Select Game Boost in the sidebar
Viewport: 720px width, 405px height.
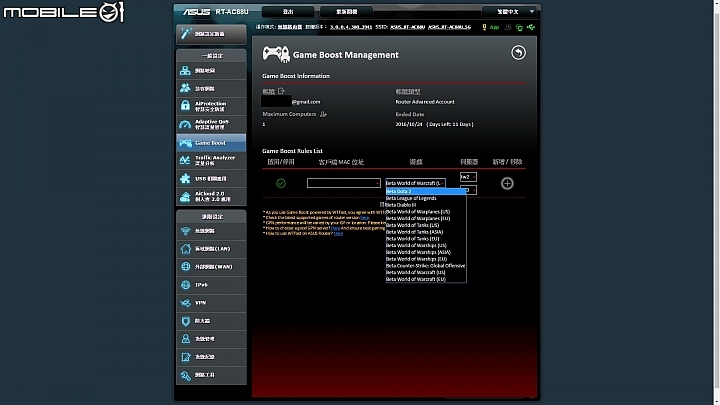click(211, 143)
